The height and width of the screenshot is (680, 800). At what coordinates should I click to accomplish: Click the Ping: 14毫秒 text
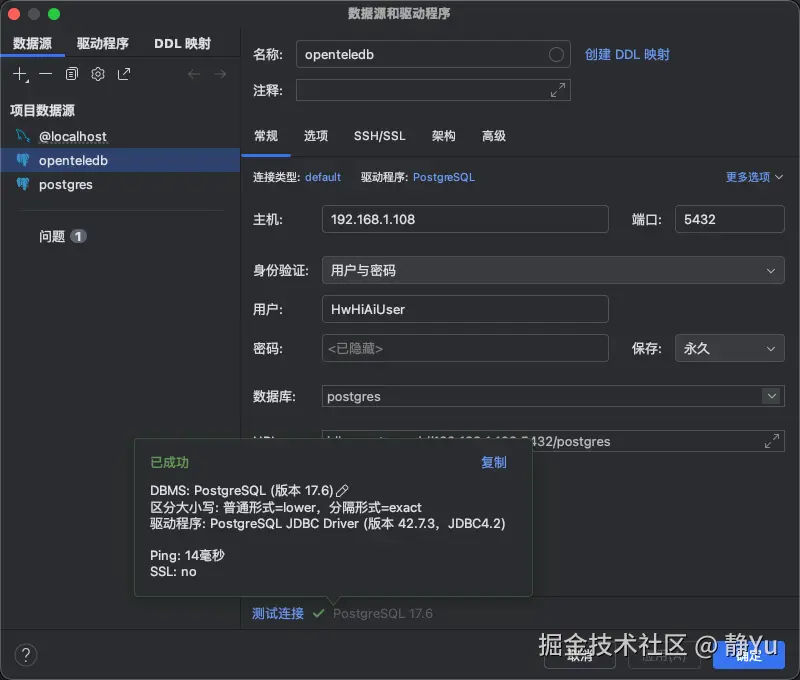tap(187, 556)
